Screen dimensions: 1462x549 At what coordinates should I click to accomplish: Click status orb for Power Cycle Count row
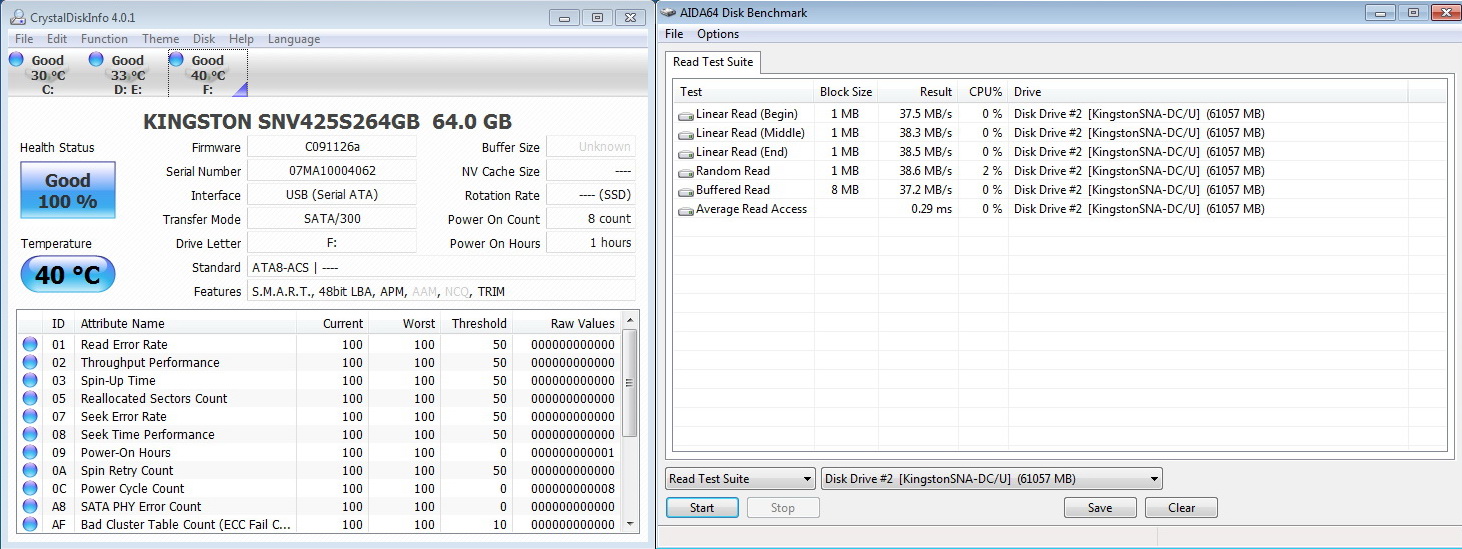pyautogui.click(x=31, y=488)
